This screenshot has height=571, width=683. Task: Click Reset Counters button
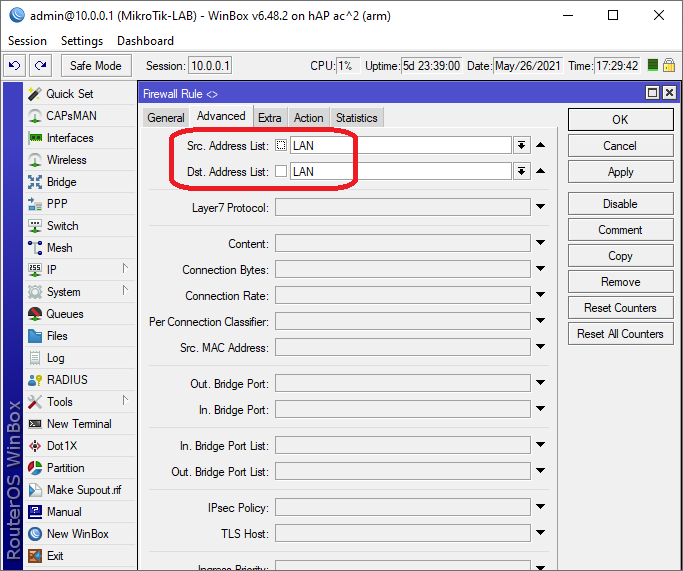click(x=620, y=308)
